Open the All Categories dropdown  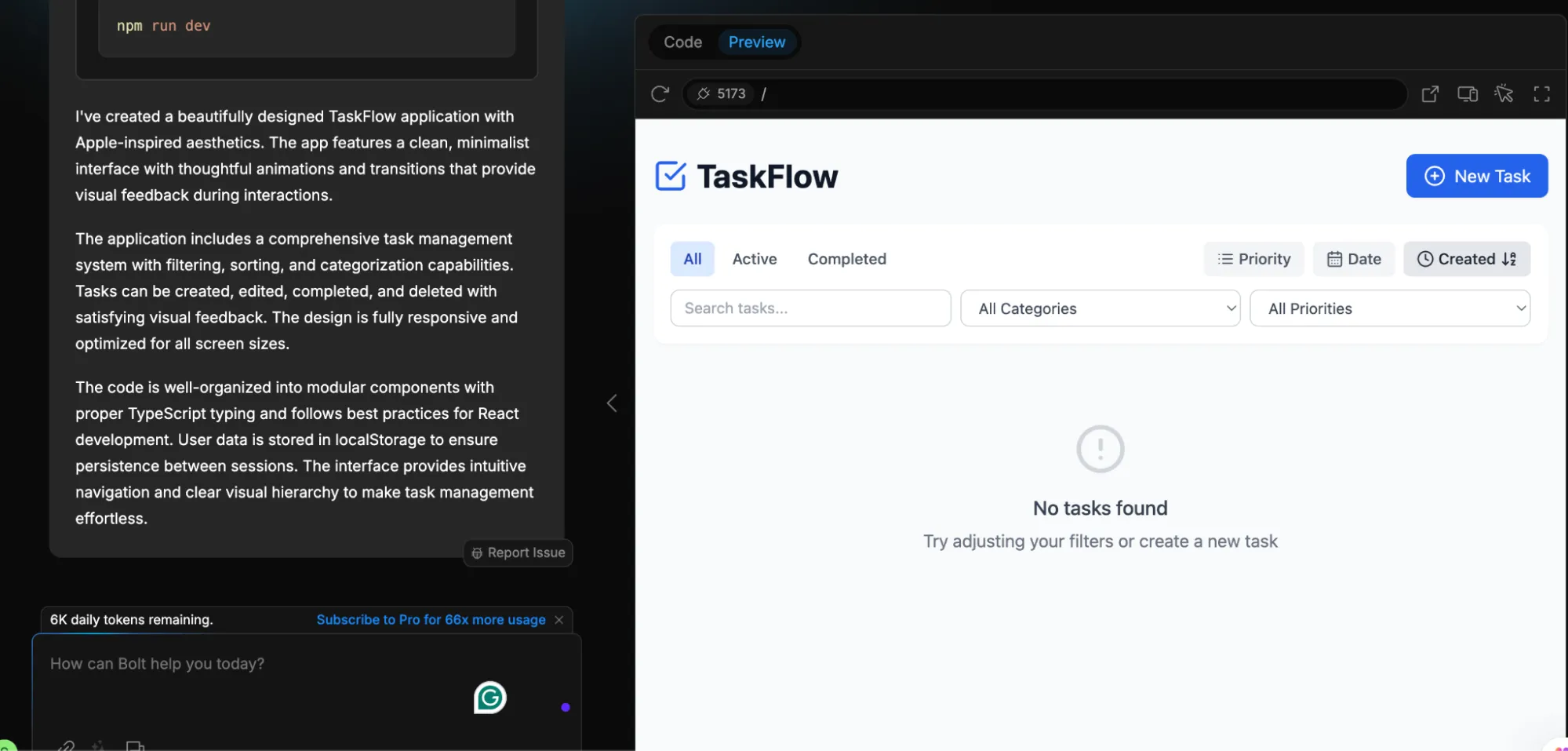1100,308
